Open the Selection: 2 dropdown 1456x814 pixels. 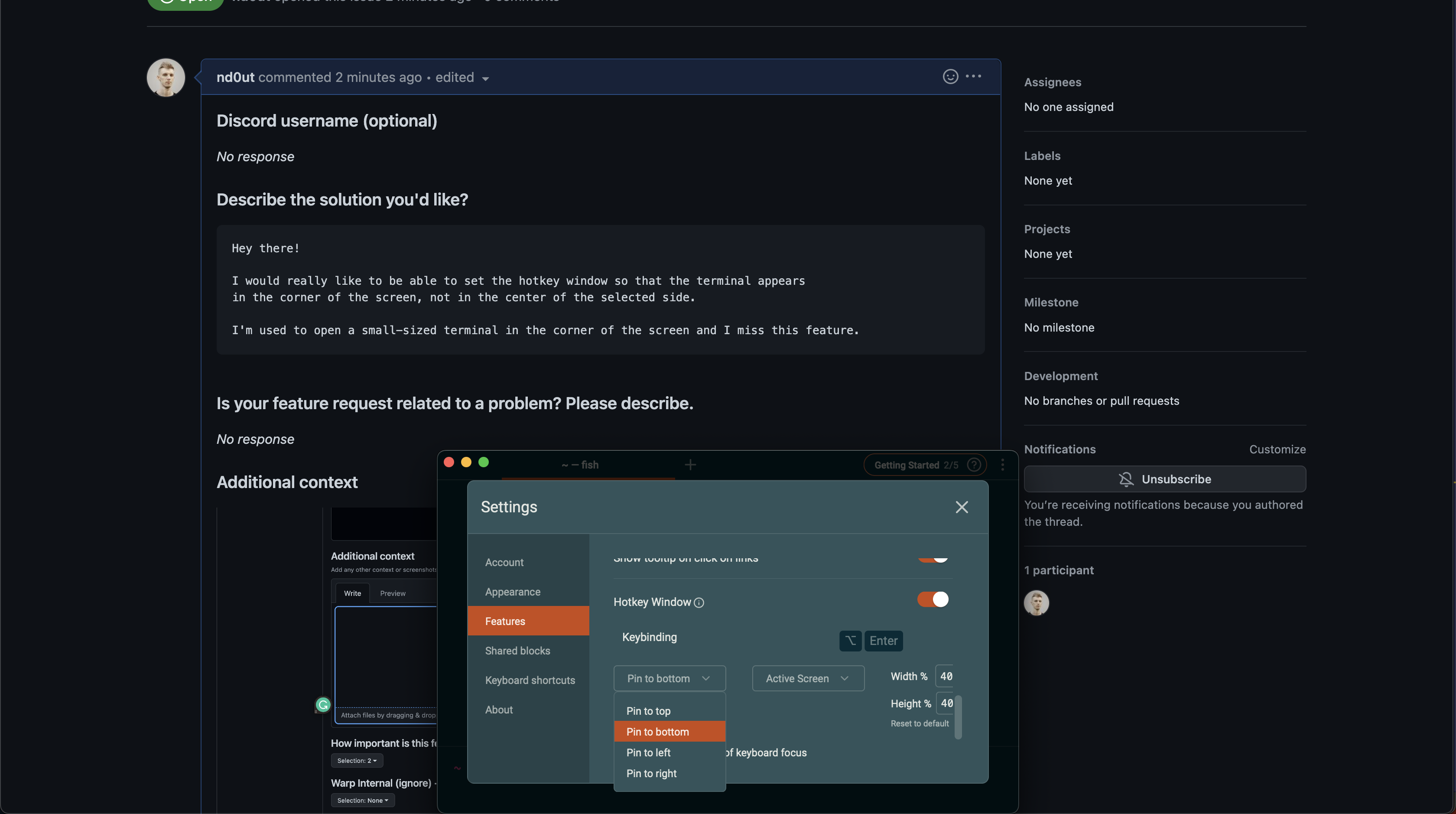(x=357, y=760)
